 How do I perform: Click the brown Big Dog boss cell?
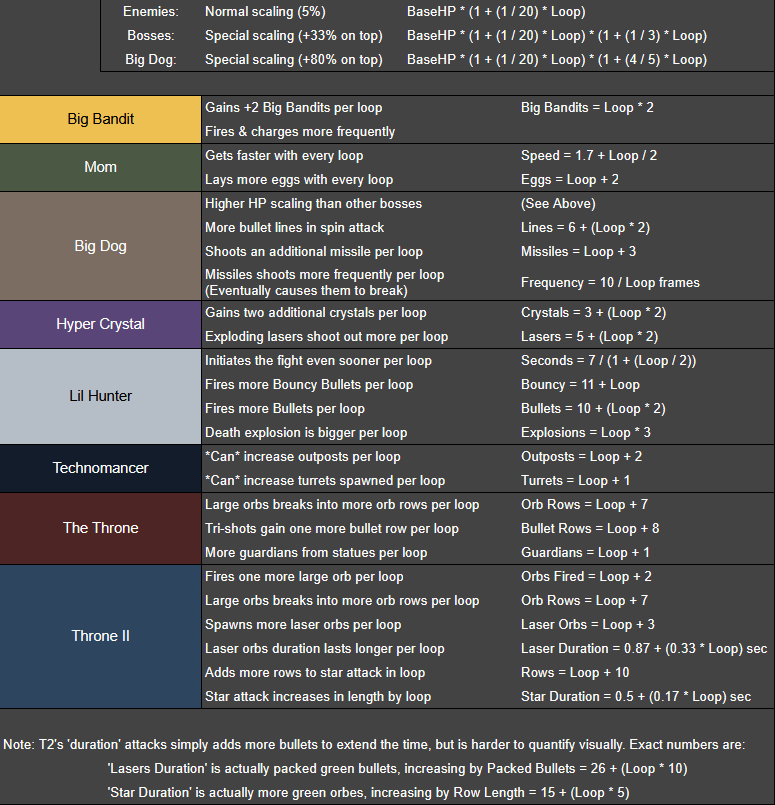(100, 246)
